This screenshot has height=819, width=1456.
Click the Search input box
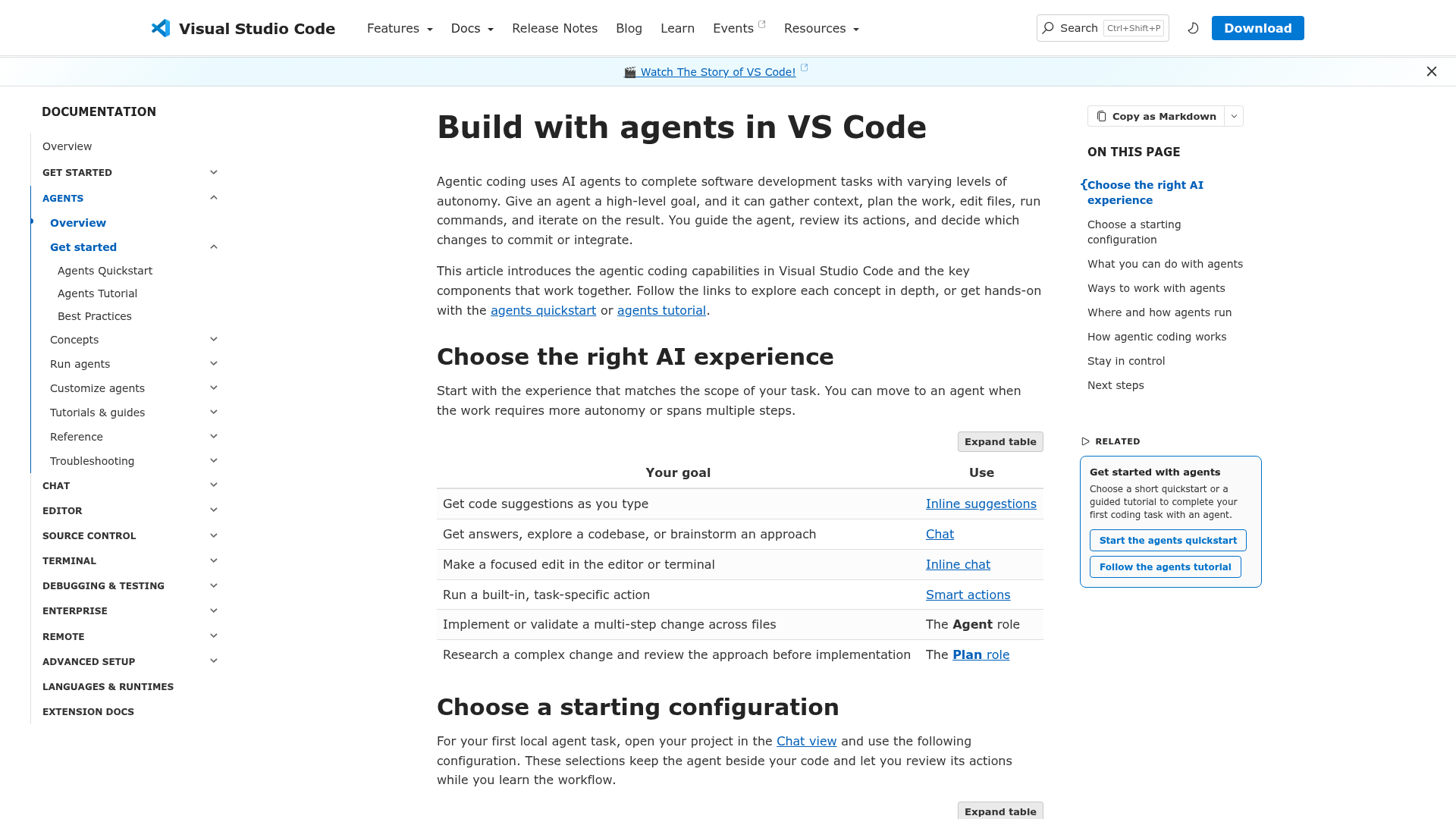click(x=1103, y=28)
